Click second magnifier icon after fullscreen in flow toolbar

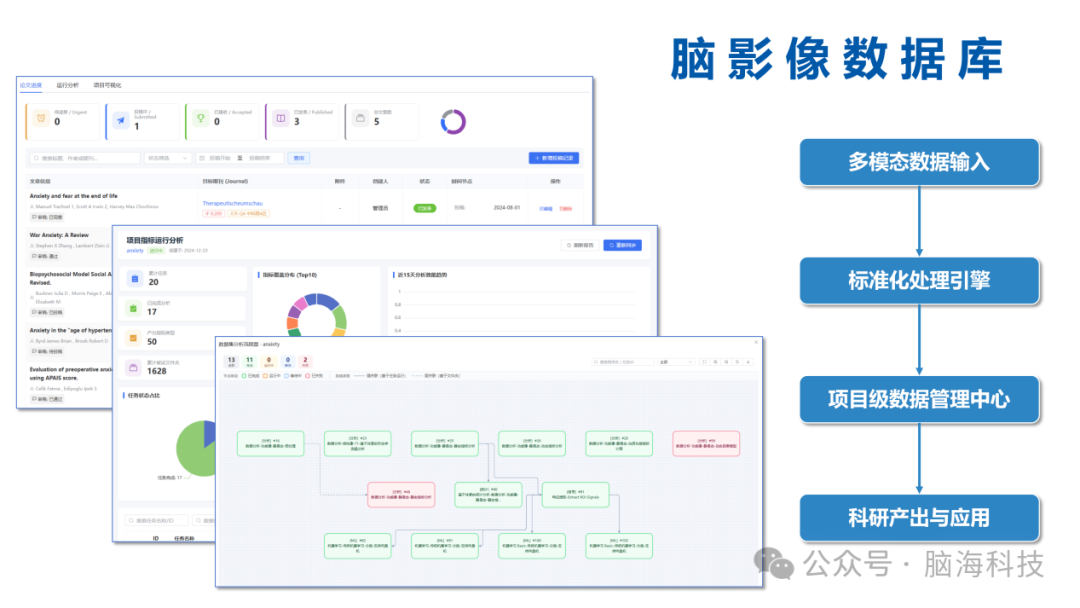pyautogui.click(x=727, y=361)
